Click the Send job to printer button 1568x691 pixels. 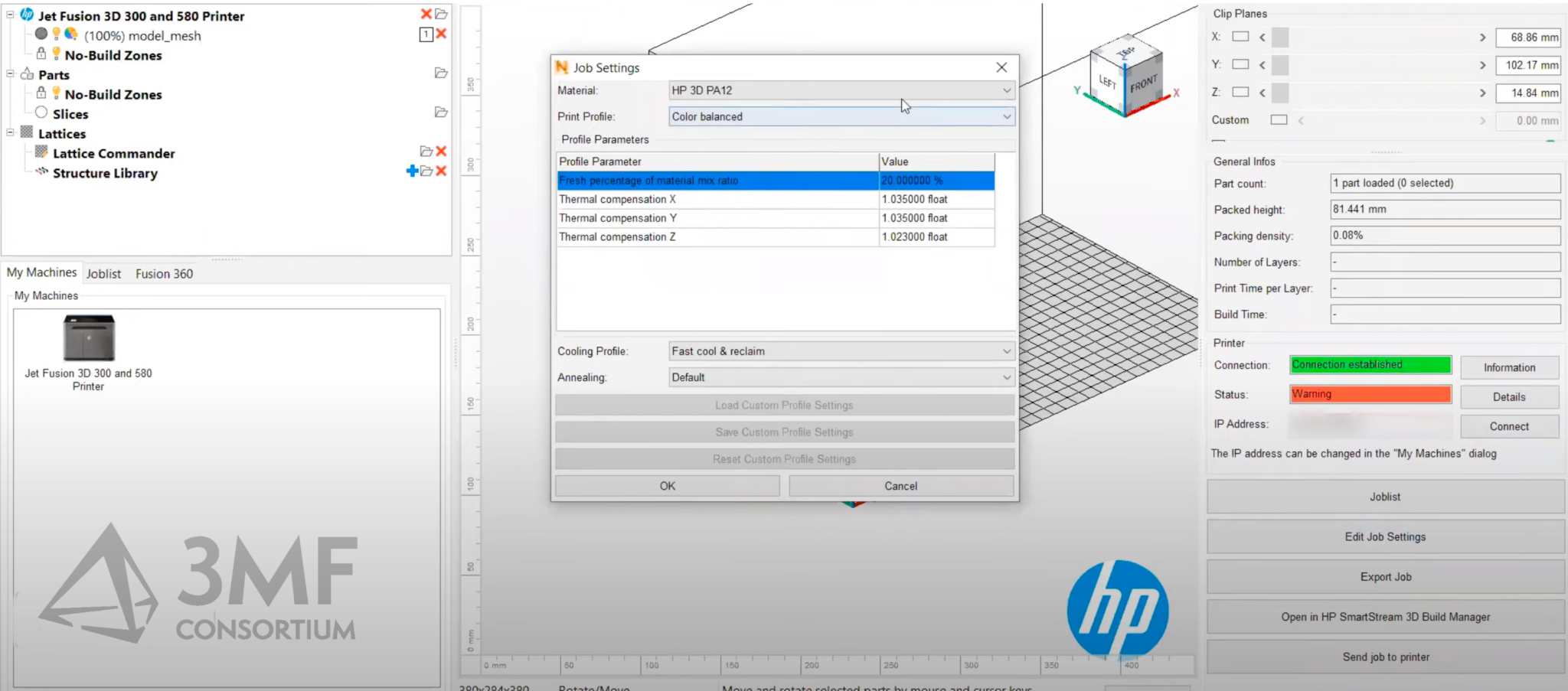pyautogui.click(x=1385, y=657)
